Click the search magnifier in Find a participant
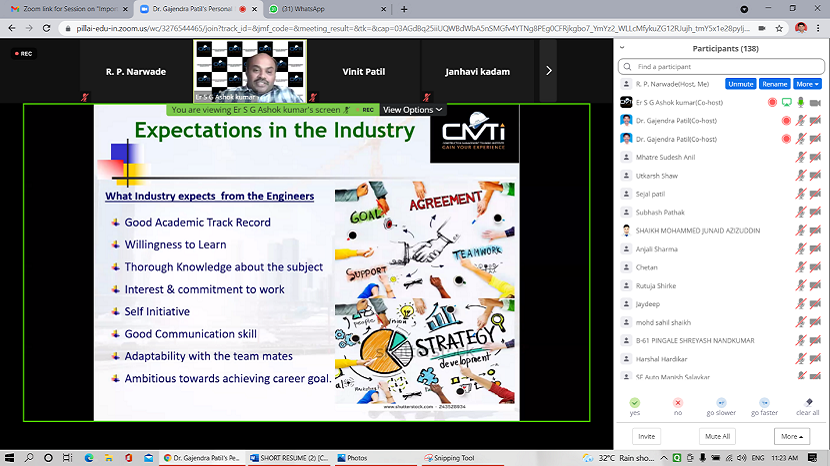 [x=627, y=67]
